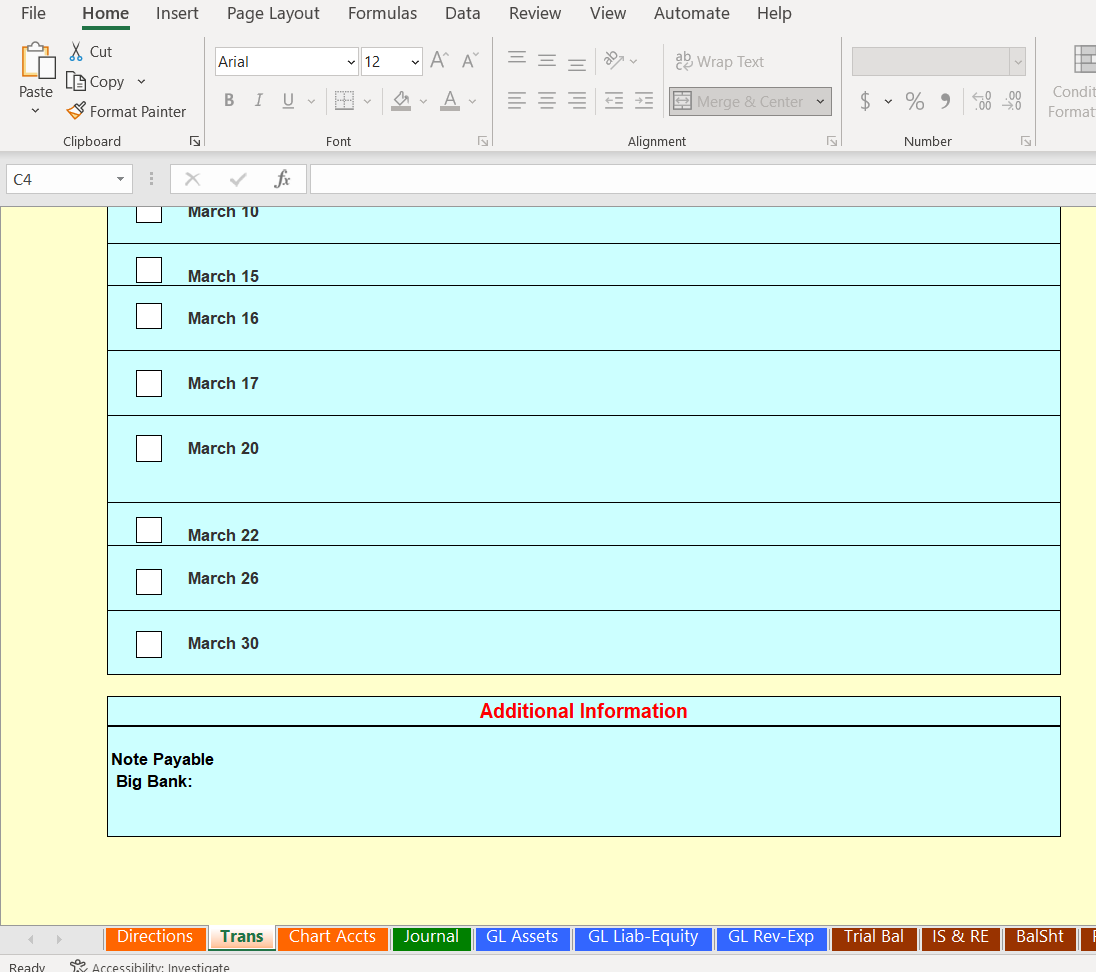Open Font dialog launcher

483,141
